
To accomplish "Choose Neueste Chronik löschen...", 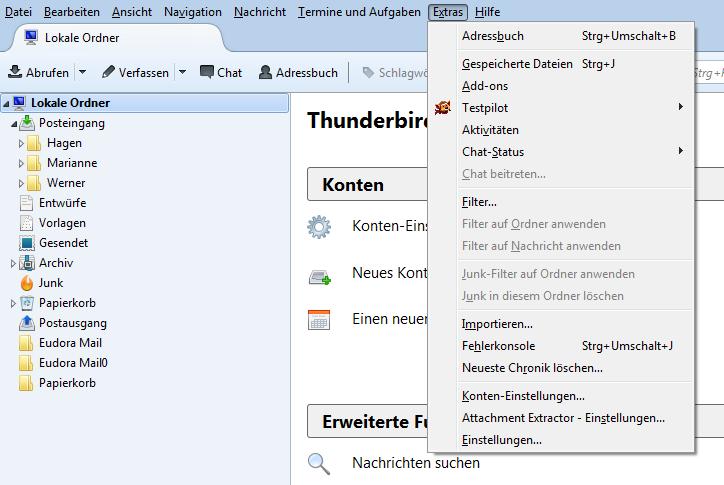I will point(561,368).
